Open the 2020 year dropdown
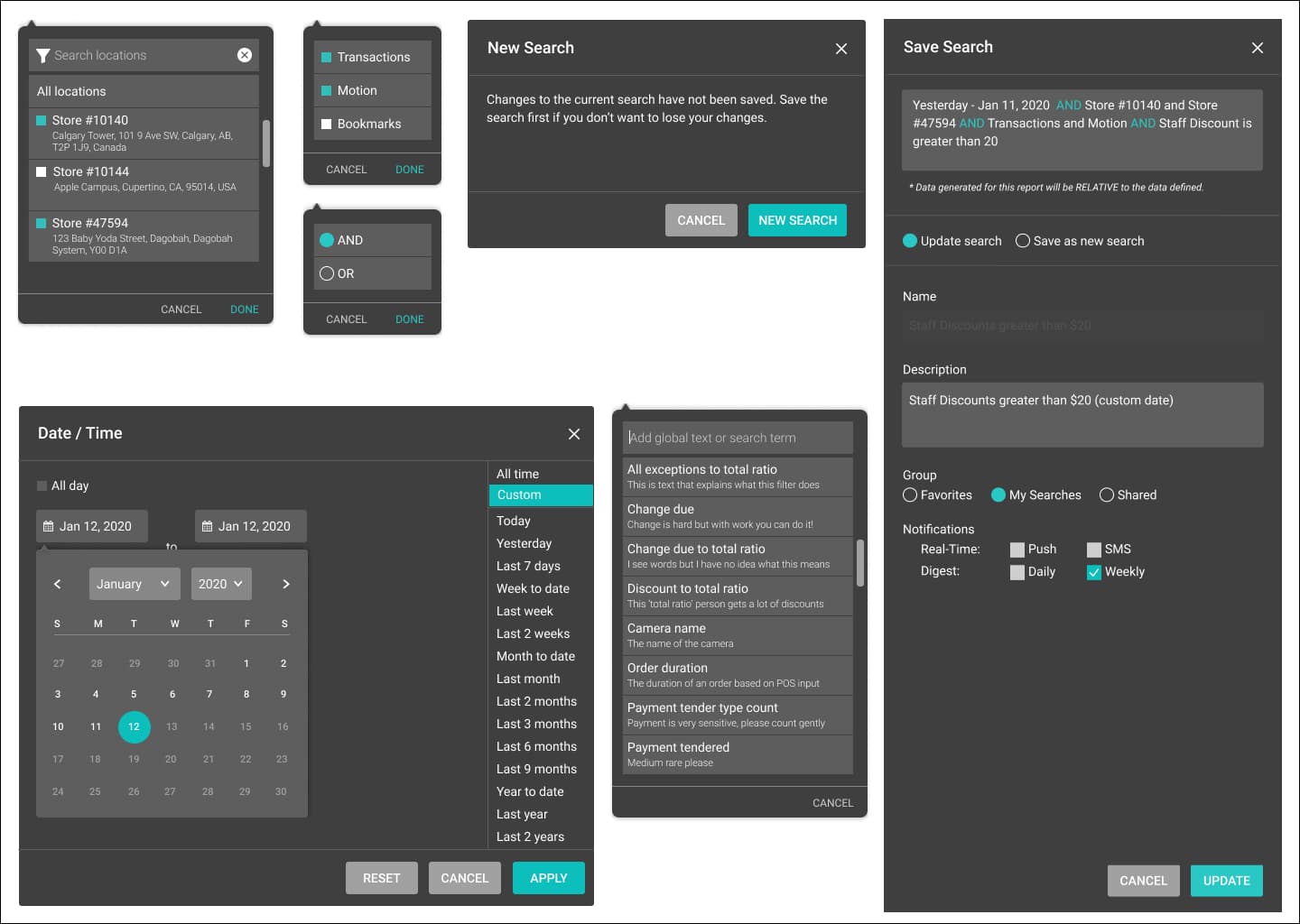Screen dimensions: 1300x924 point(220,584)
